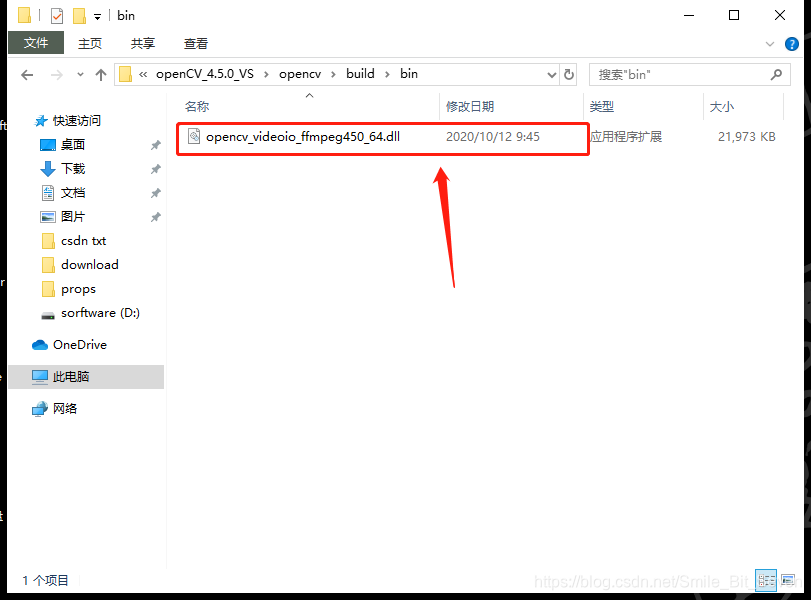This screenshot has width=811, height=600.
Task: Click the pin icon beside 文档
Action: (x=156, y=193)
